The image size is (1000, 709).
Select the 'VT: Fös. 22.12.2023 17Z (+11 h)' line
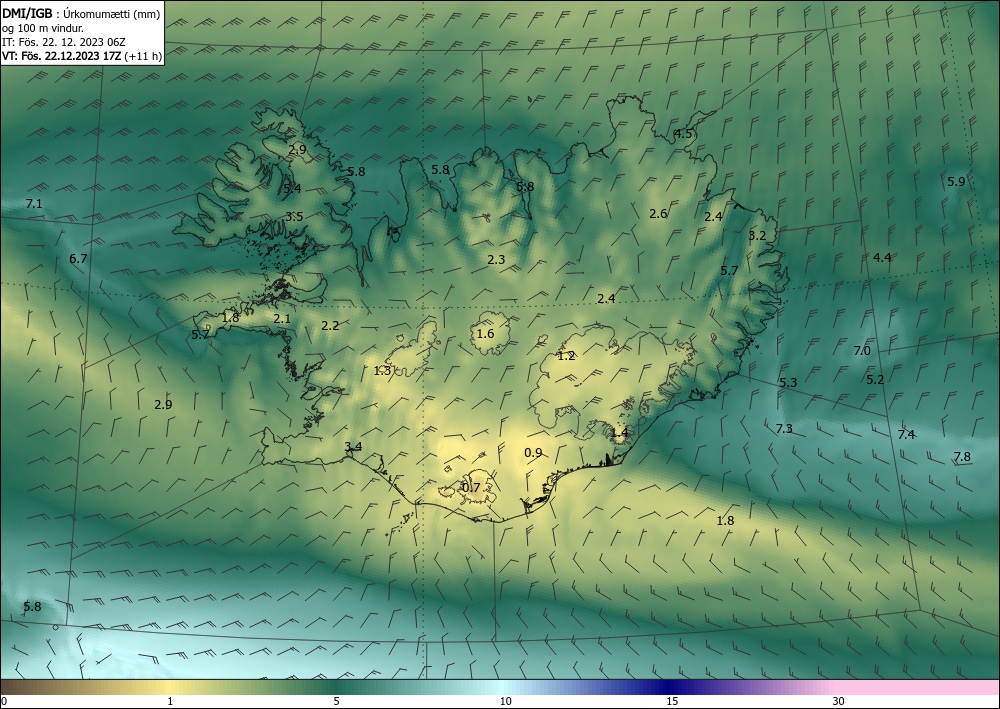[x=82, y=56]
